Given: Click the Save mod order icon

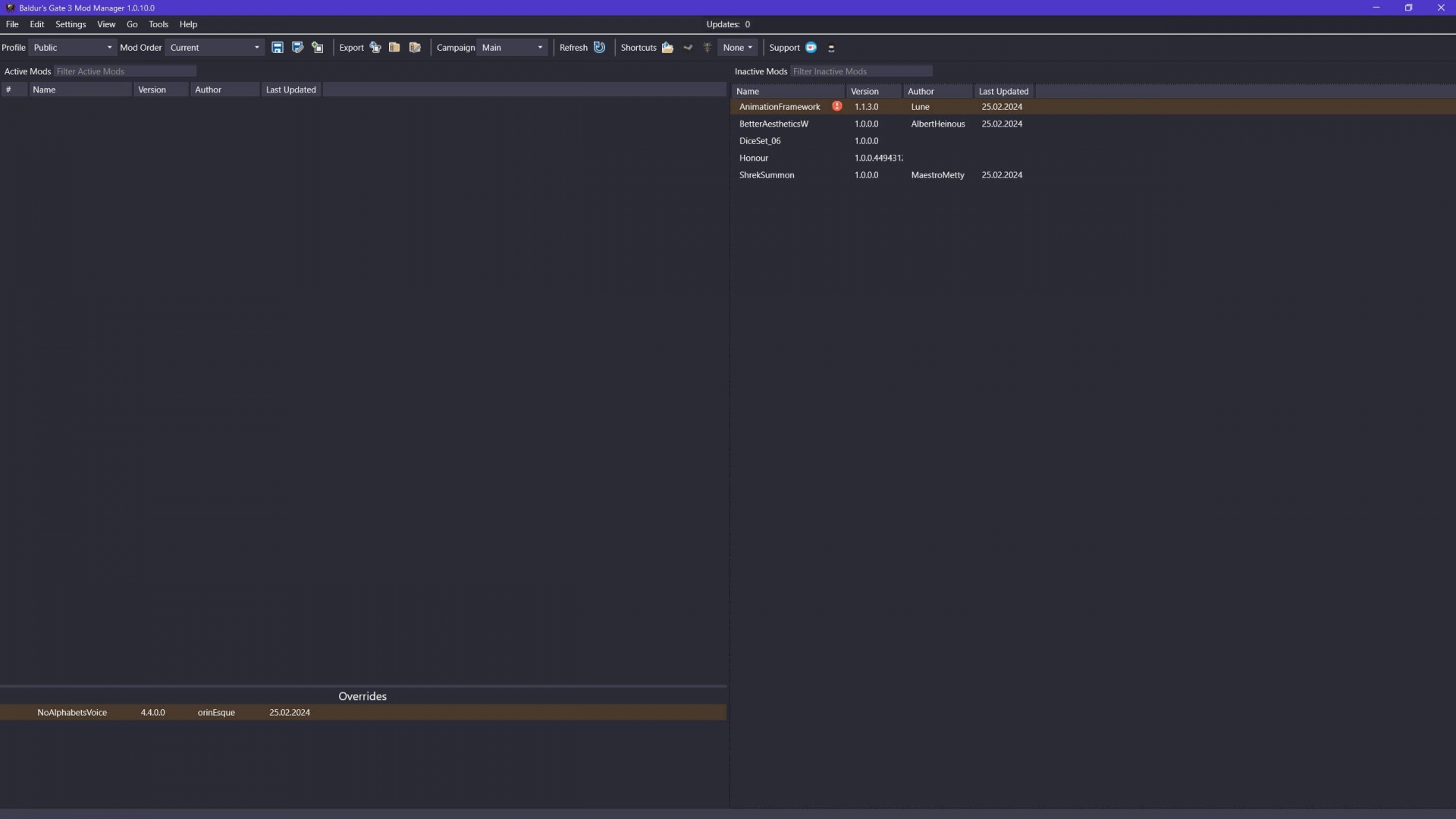Looking at the screenshot, I should tap(278, 48).
